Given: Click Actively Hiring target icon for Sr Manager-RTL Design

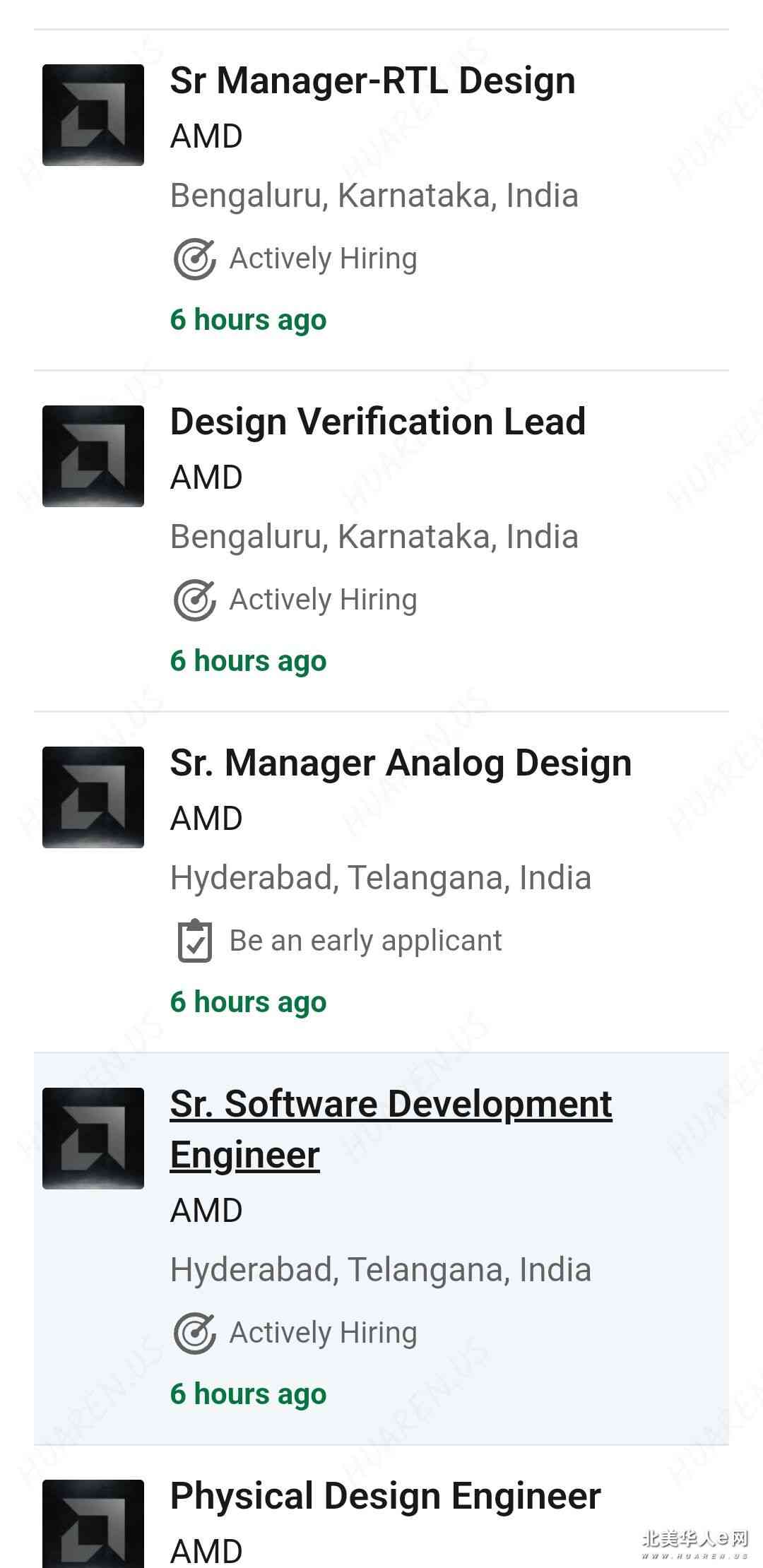Looking at the screenshot, I should 194,259.
